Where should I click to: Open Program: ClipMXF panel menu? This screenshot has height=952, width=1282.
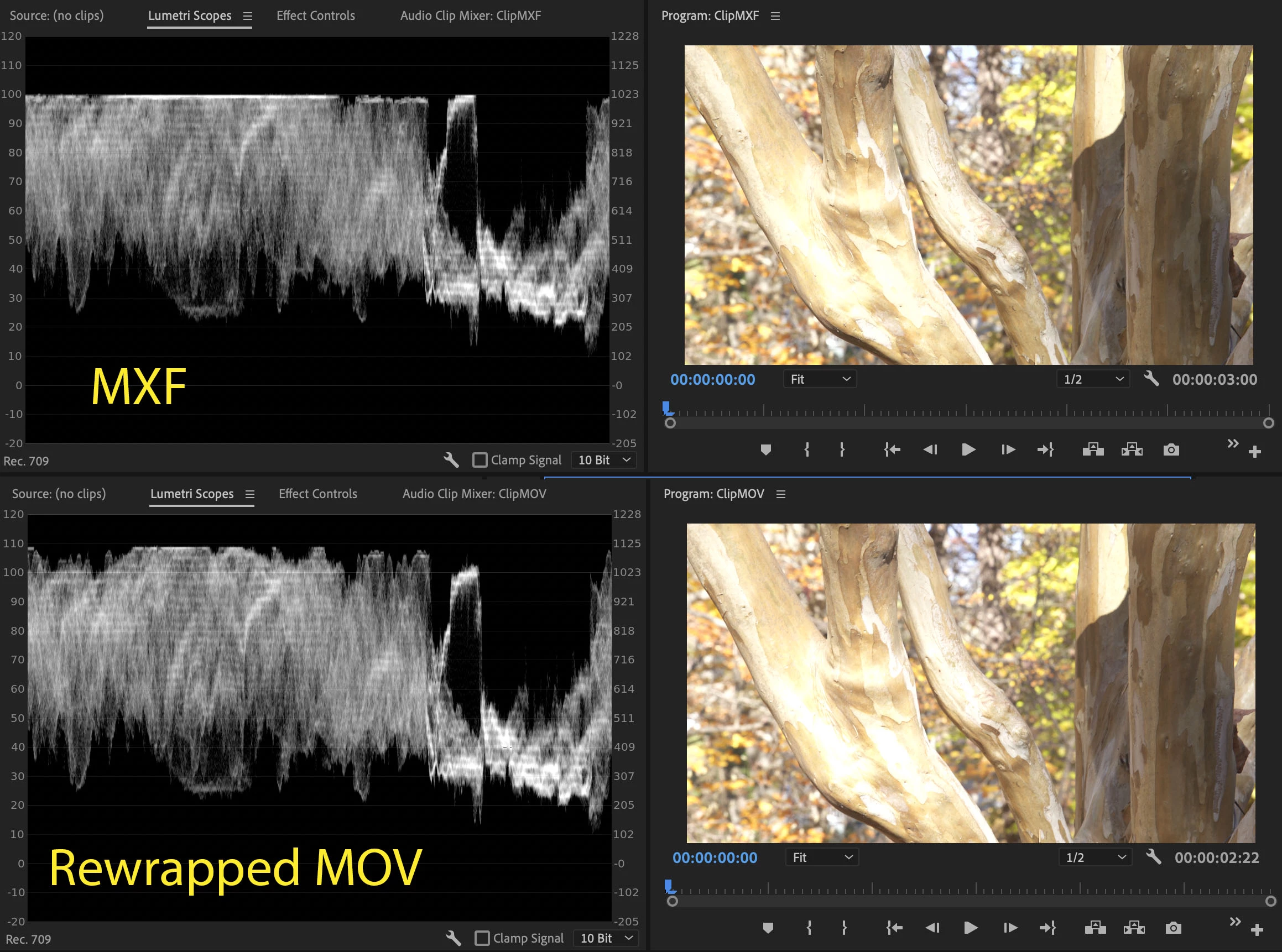pos(775,16)
